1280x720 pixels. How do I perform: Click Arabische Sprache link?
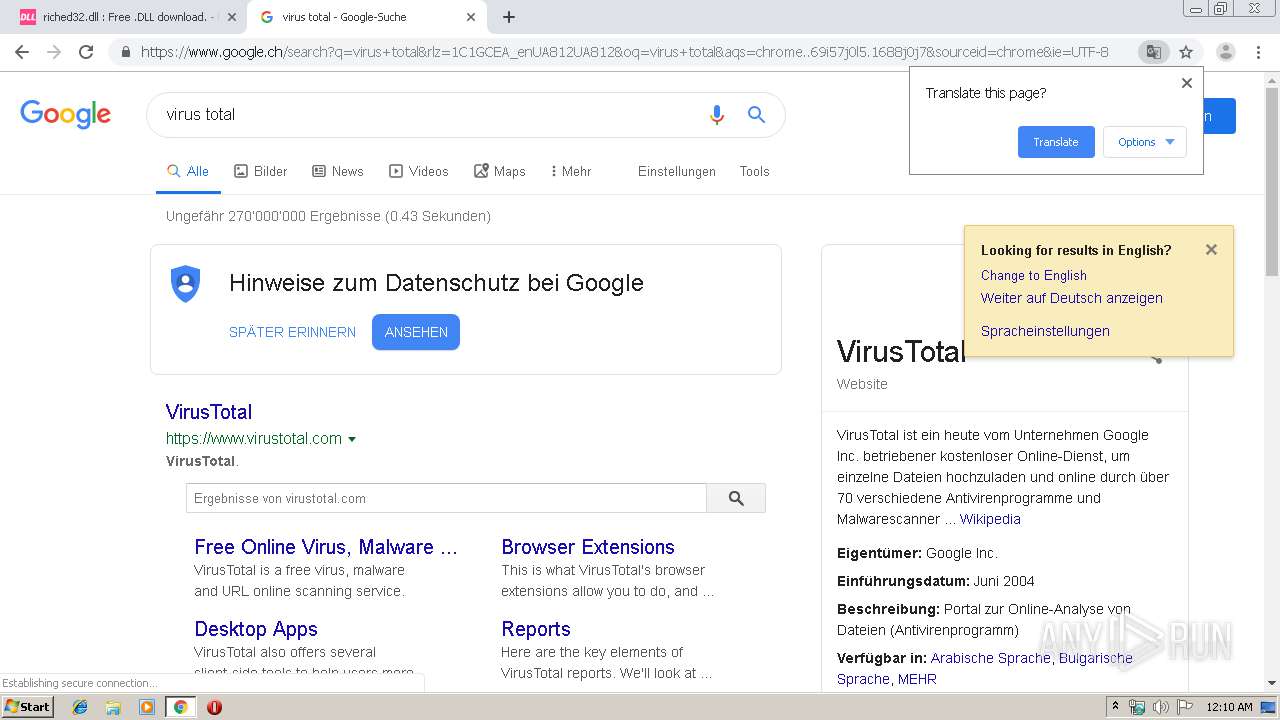(x=991, y=658)
